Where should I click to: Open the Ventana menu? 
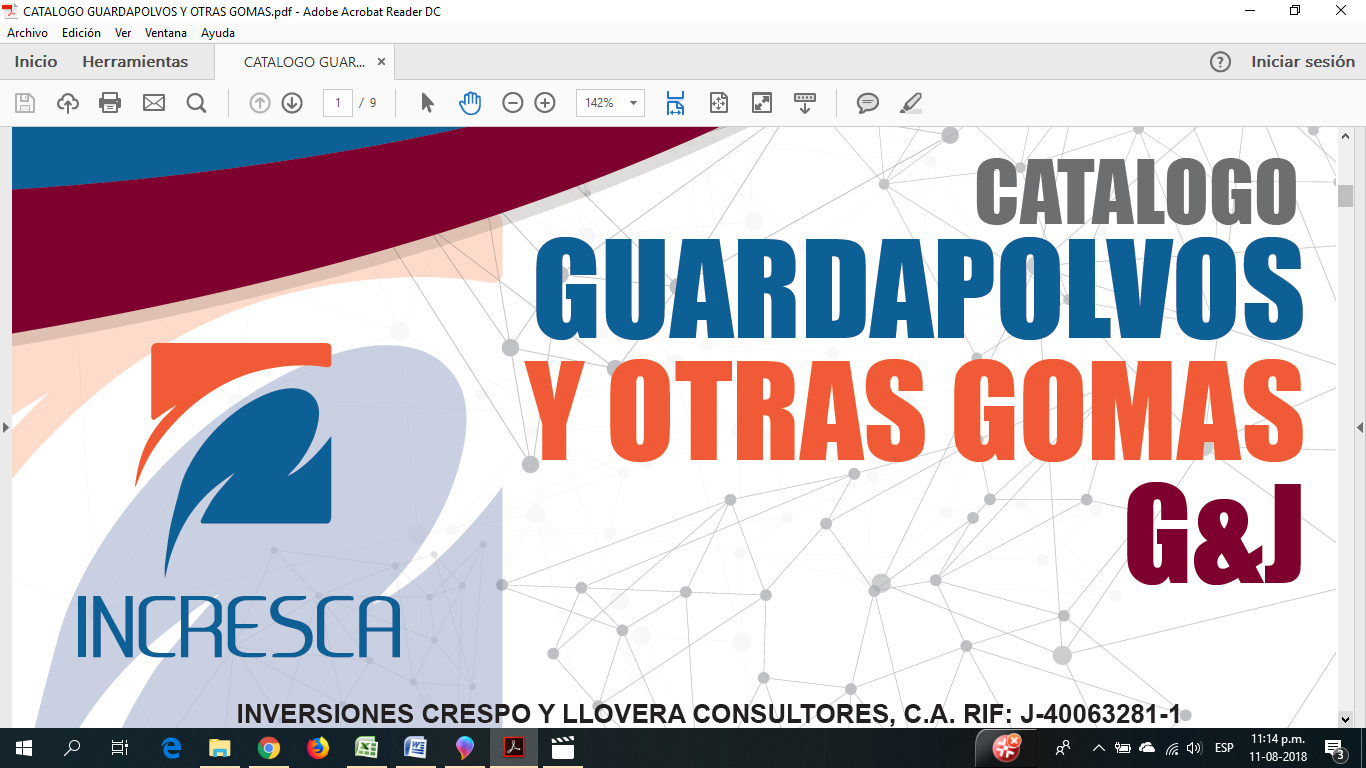(166, 33)
